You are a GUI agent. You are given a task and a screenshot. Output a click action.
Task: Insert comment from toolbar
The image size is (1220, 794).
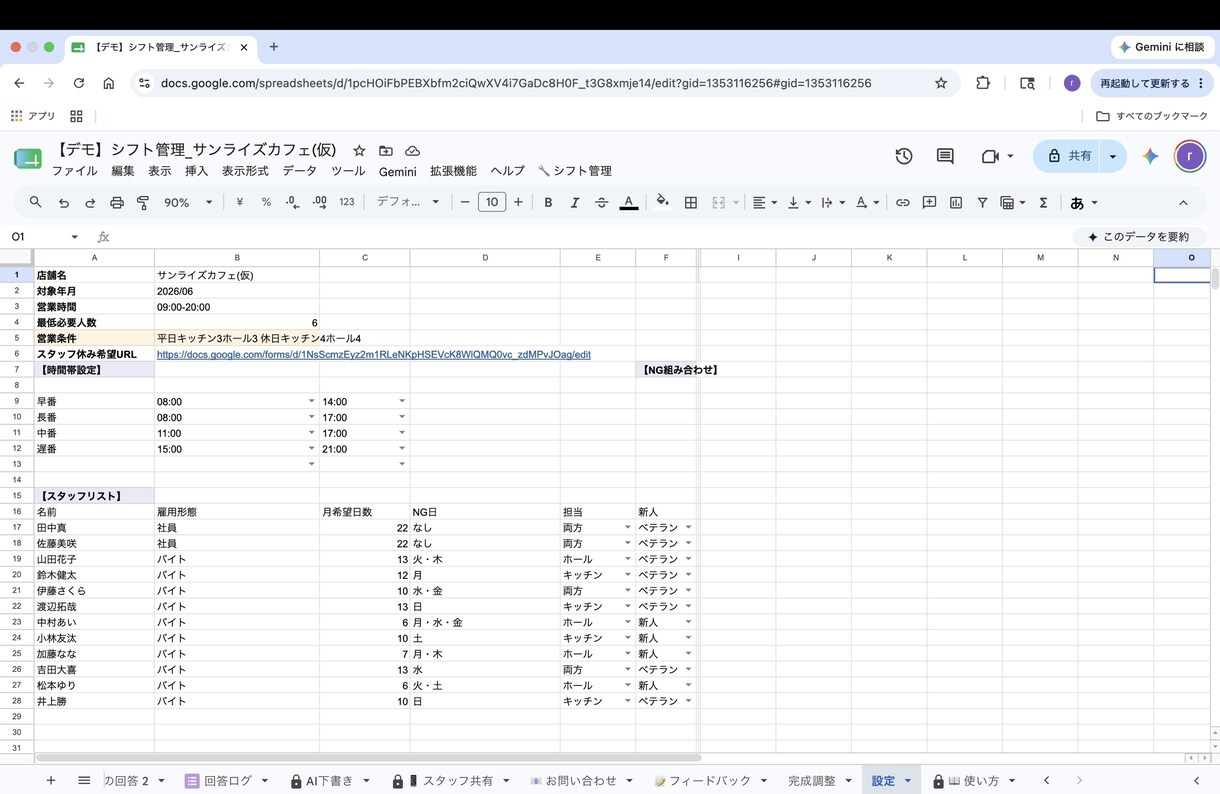point(929,202)
